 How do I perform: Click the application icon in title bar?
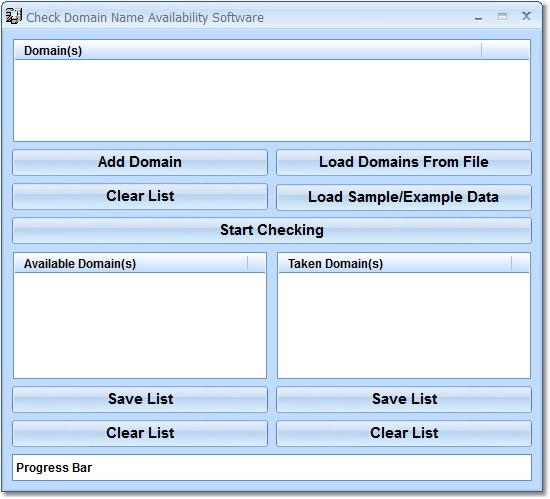(14, 16)
